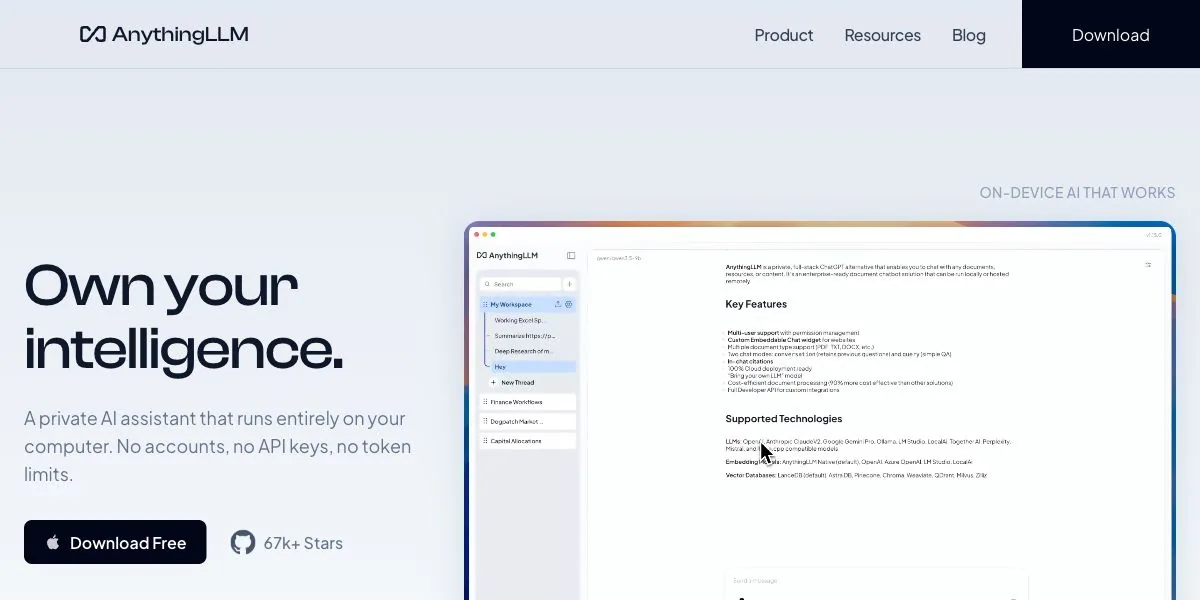The image size is (1200, 600).
Task: Click the Supported Technologies heading
Action: pyautogui.click(x=784, y=419)
